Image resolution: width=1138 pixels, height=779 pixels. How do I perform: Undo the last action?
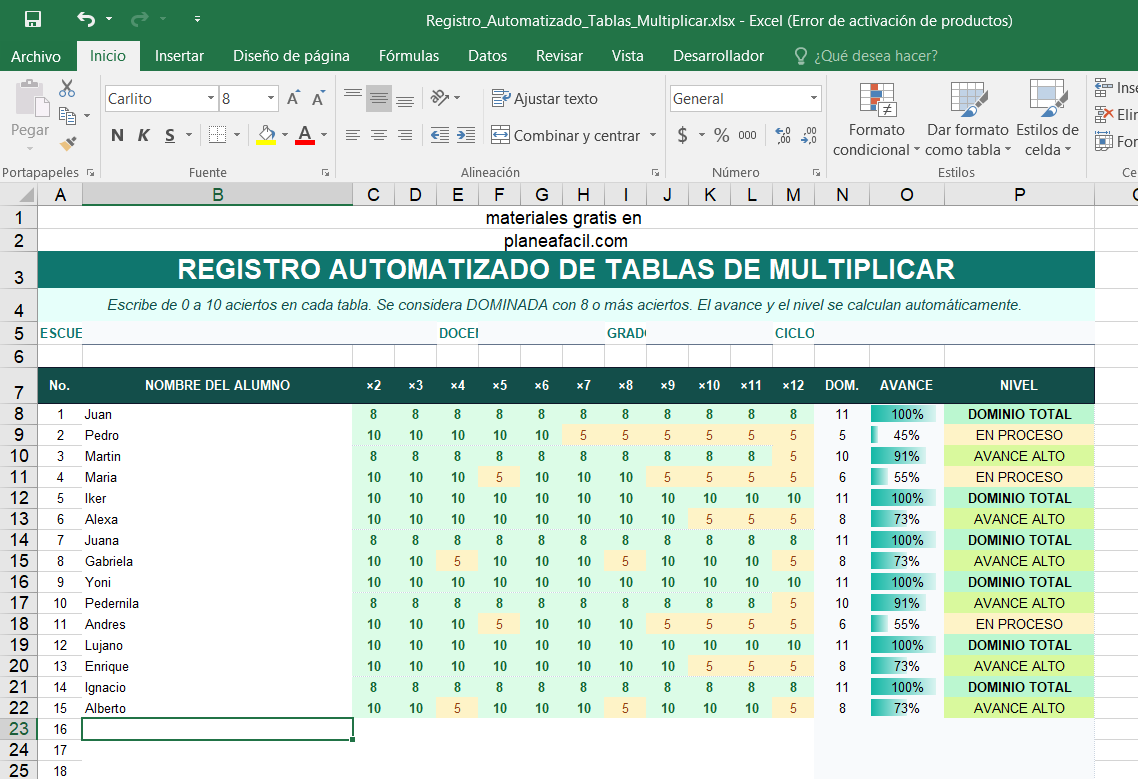pyautogui.click(x=86, y=20)
